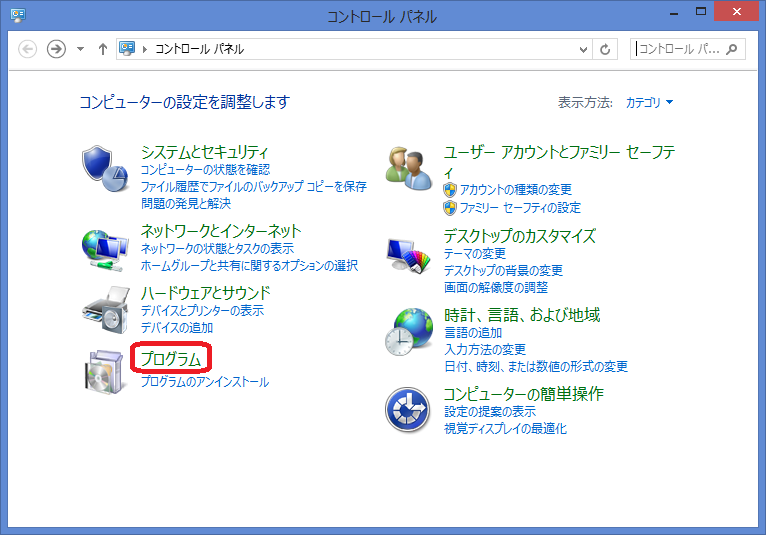
Task: Open the カテゴリ view-by dropdown
Action: (x=649, y=103)
